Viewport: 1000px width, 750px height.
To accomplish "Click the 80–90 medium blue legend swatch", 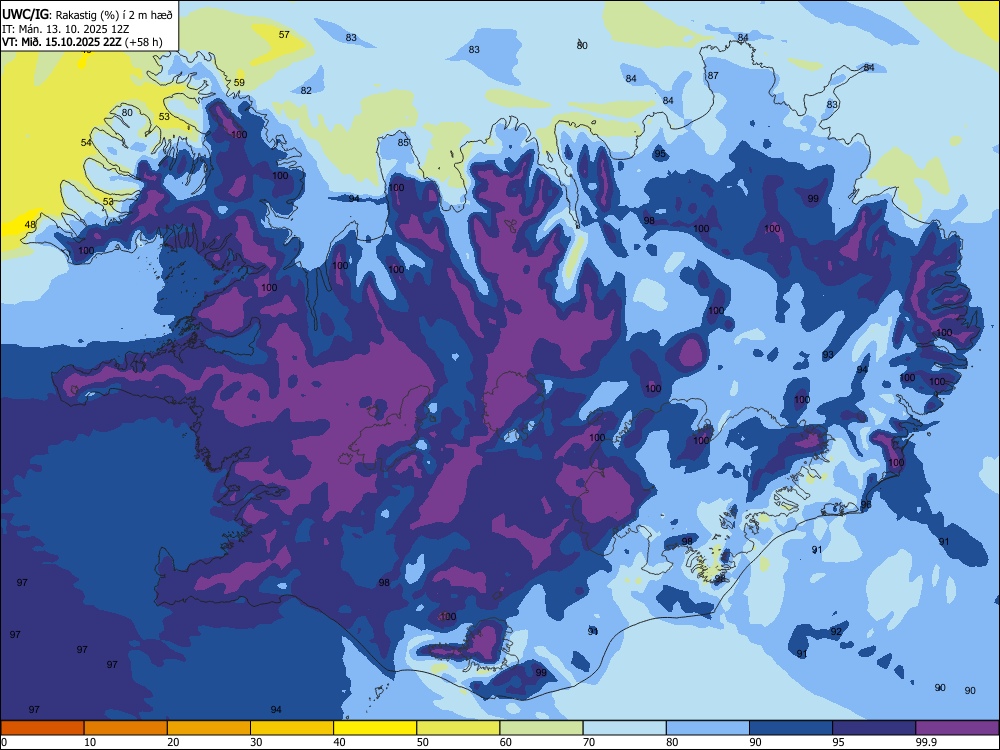I will pyautogui.click(x=707, y=728).
